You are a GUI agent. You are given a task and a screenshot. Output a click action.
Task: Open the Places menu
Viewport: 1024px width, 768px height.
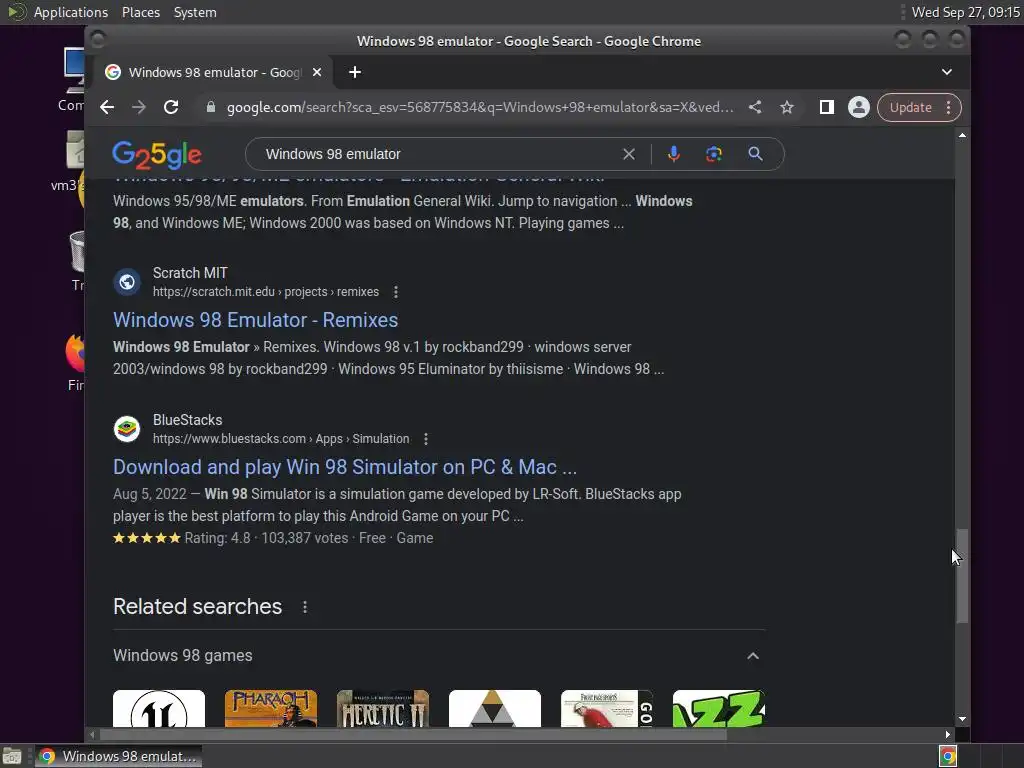(x=141, y=12)
